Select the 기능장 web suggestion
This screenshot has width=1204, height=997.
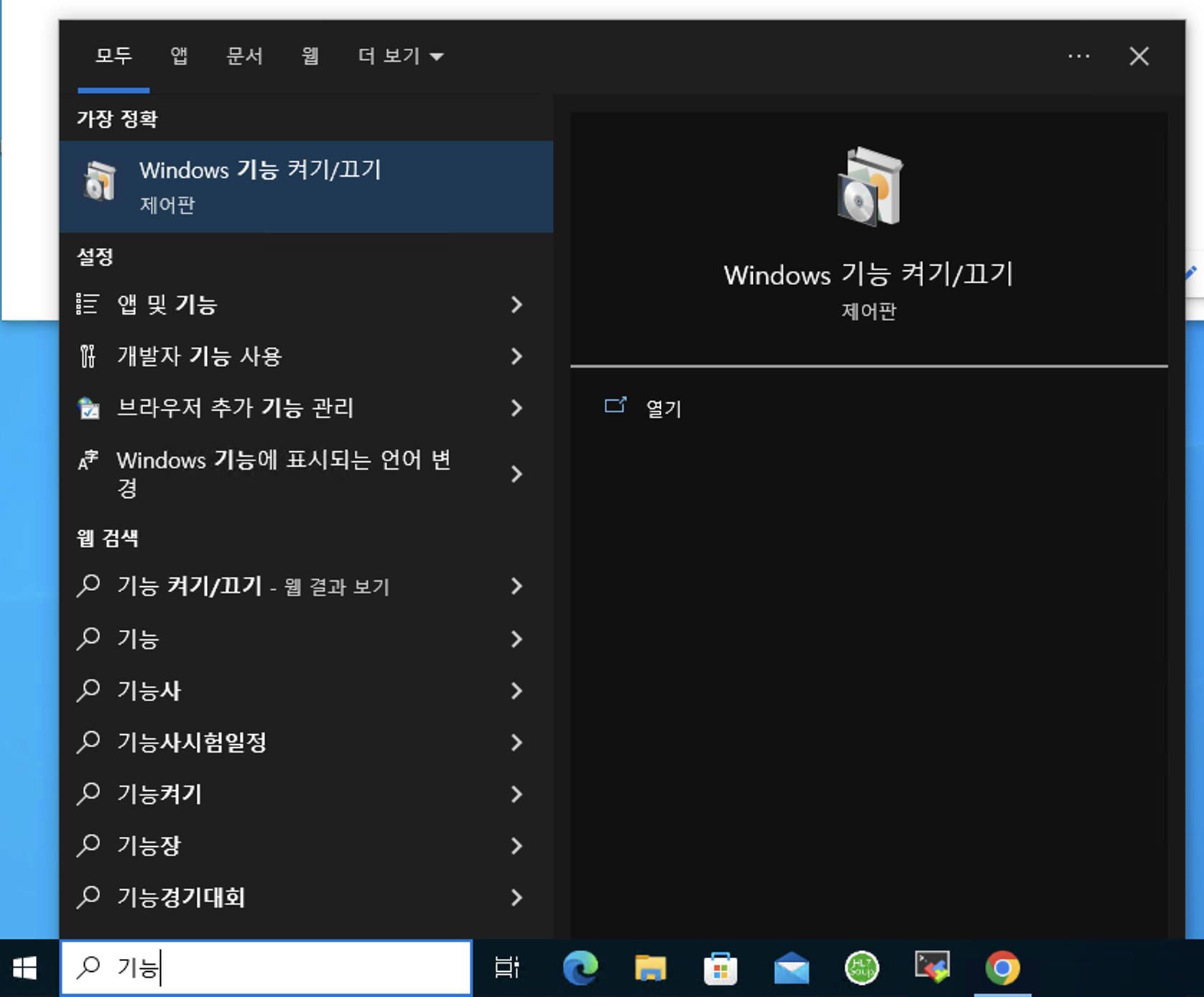pyautogui.click(x=307, y=845)
